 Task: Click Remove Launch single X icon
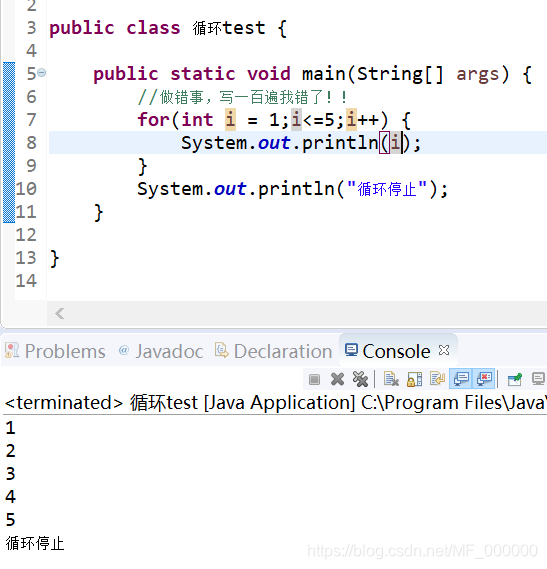[x=338, y=379]
